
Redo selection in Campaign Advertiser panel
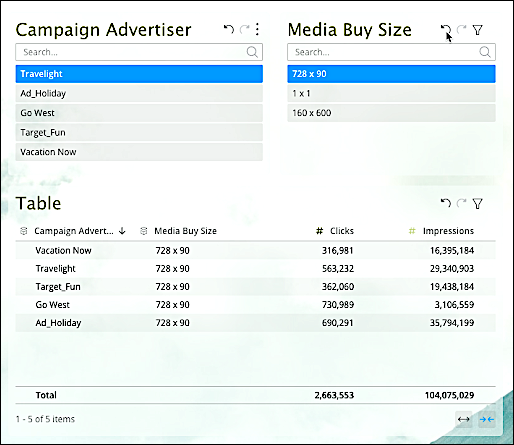pos(245,30)
